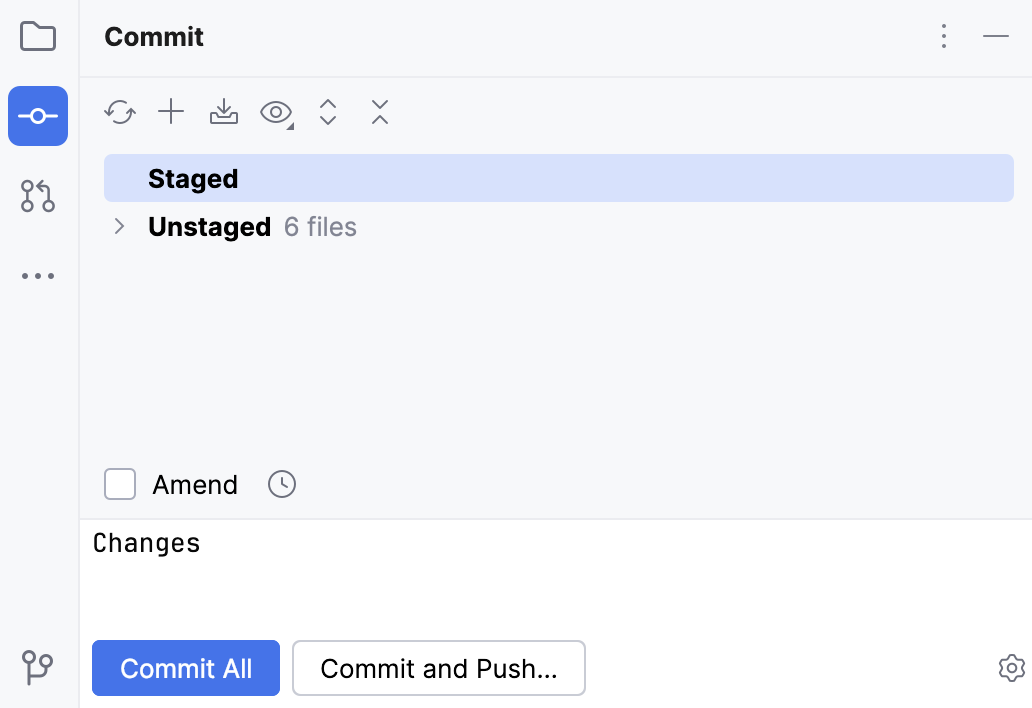Open the Project tool window
Viewport: 1032px width, 708px height.
38,36
